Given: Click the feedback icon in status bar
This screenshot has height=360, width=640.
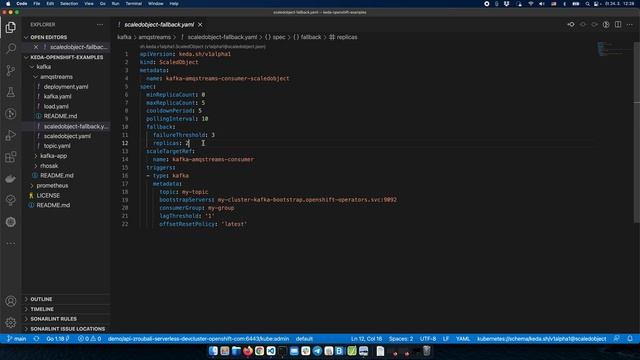Looking at the screenshot, I should tap(616, 339).
